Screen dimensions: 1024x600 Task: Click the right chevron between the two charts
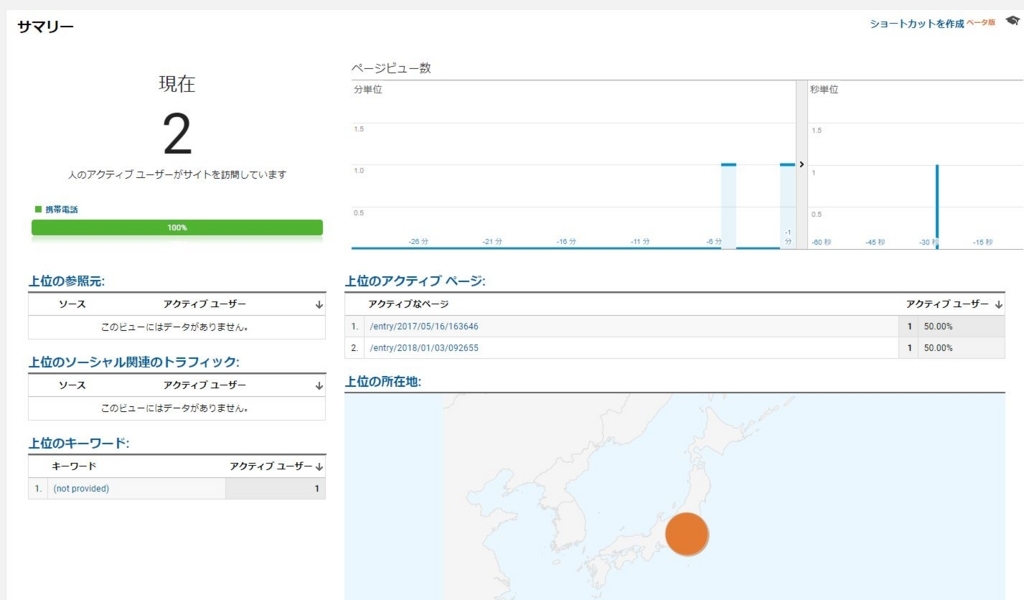coord(802,162)
